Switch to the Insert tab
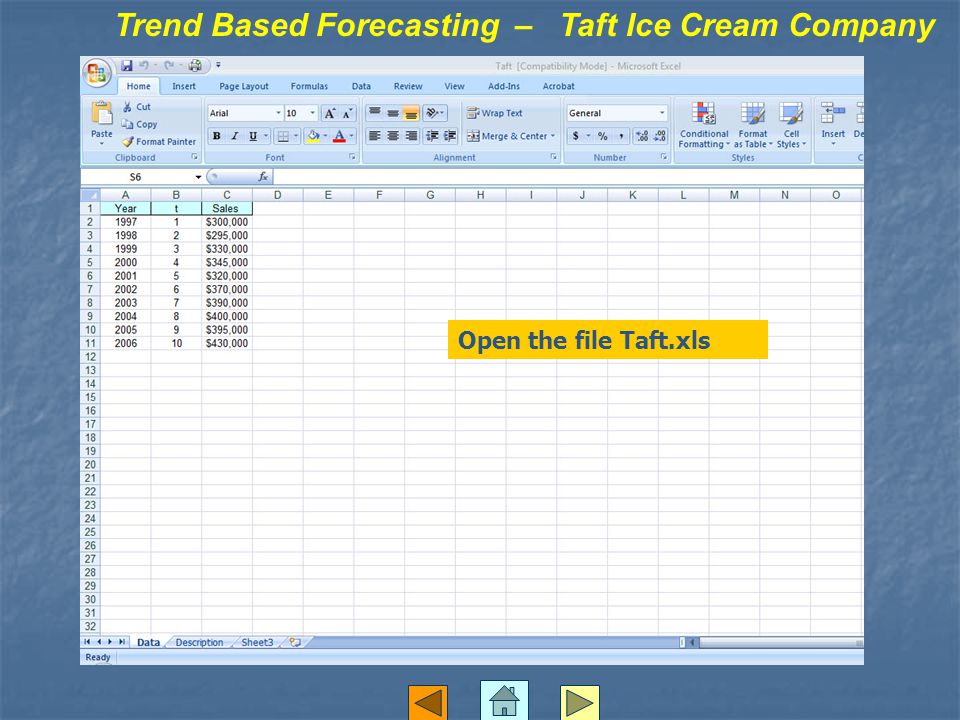 [x=184, y=86]
